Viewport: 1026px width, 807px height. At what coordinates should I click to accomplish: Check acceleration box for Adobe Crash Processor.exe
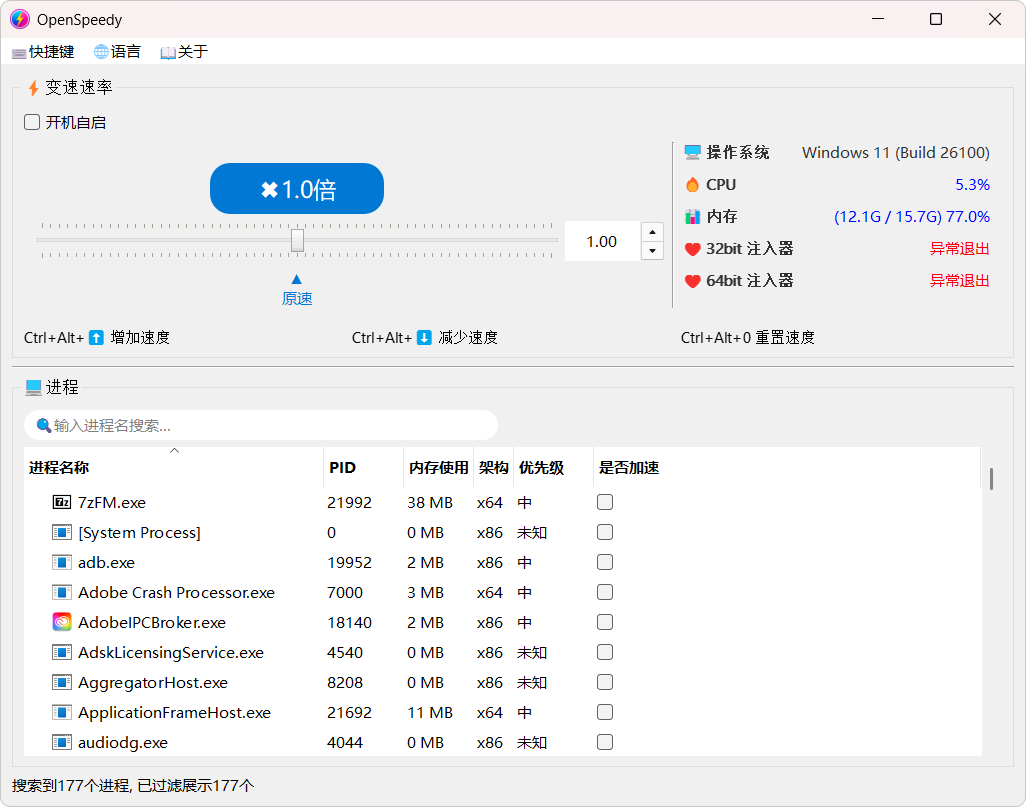tap(605, 592)
